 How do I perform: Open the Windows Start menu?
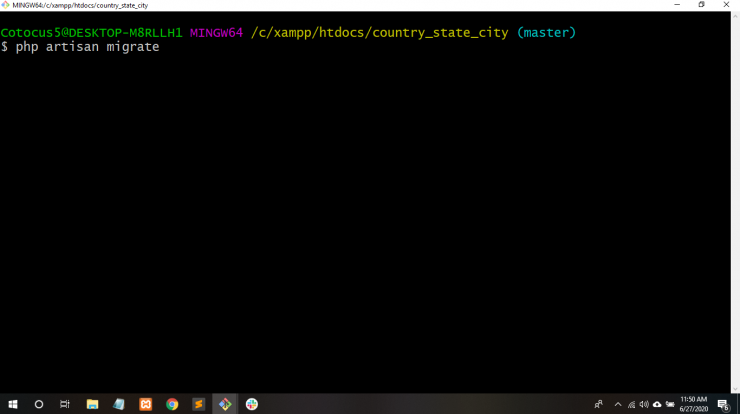[x=13, y=404]
